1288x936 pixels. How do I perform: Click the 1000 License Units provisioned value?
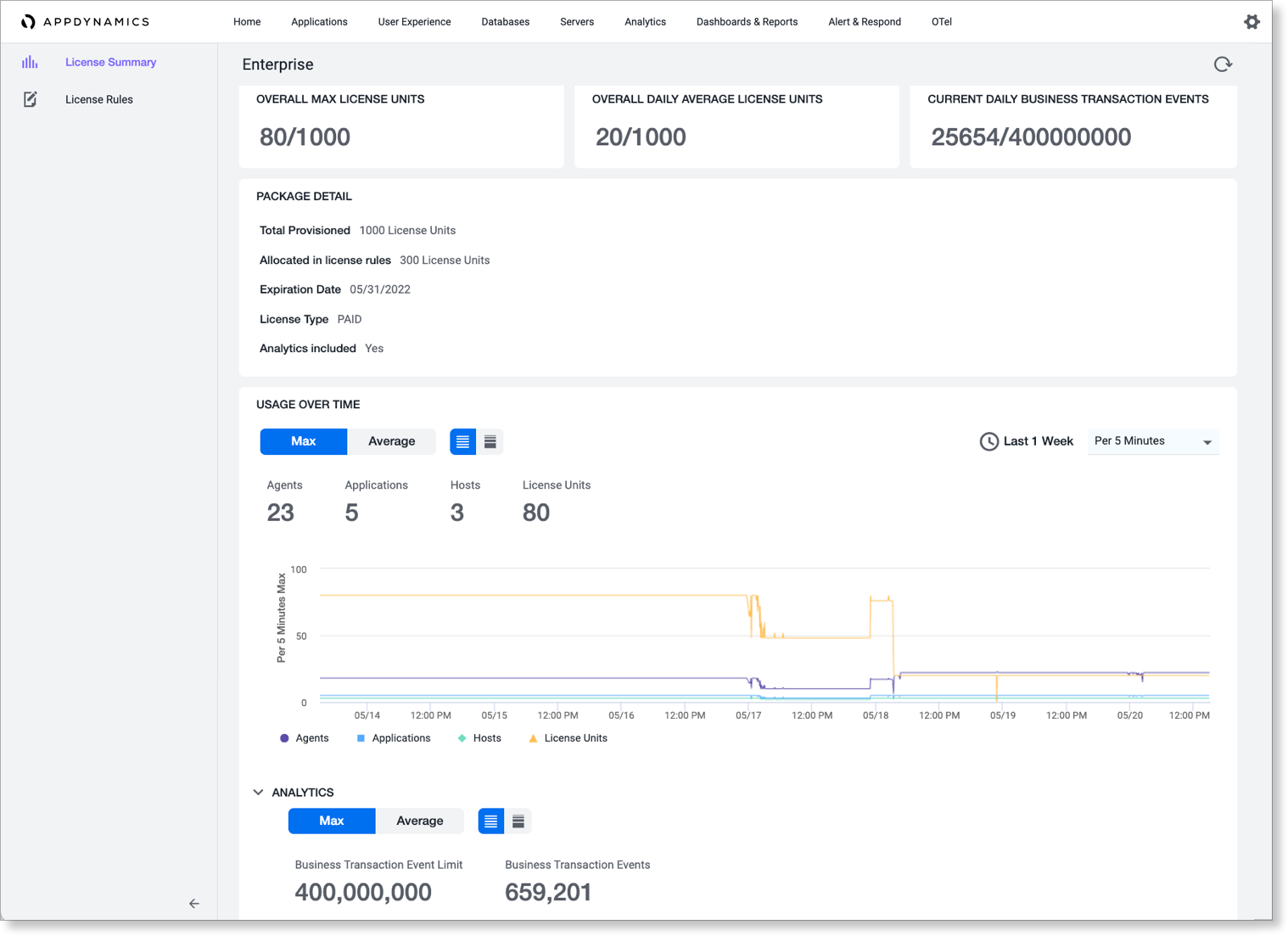pyautogui.click(x=407, y=231)
